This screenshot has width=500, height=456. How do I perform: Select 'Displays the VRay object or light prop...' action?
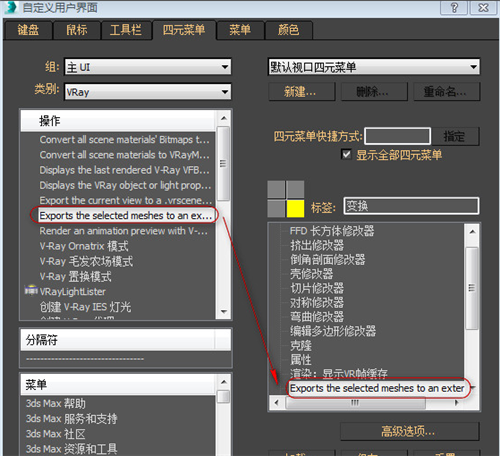[125, 185]
